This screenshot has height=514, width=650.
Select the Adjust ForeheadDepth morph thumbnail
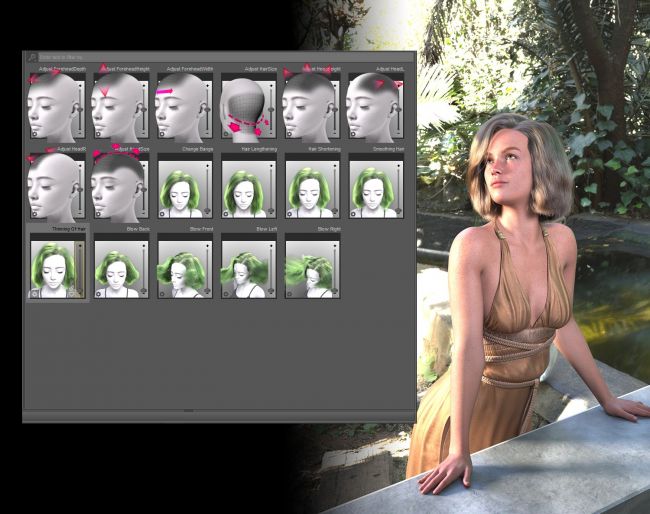52,105
